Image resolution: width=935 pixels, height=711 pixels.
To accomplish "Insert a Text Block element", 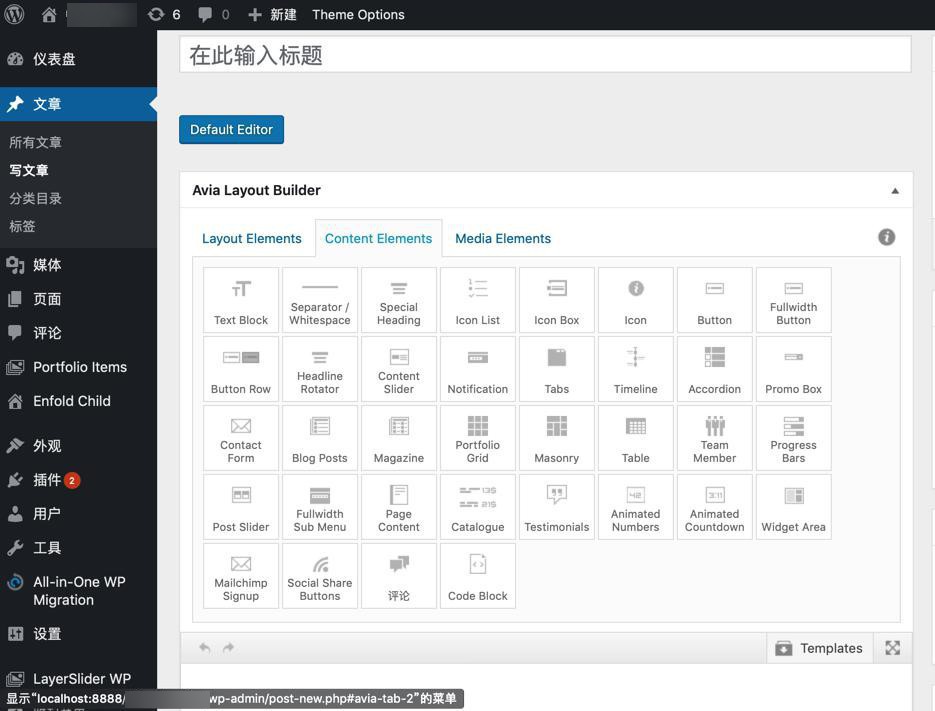I will click(241, 300).
